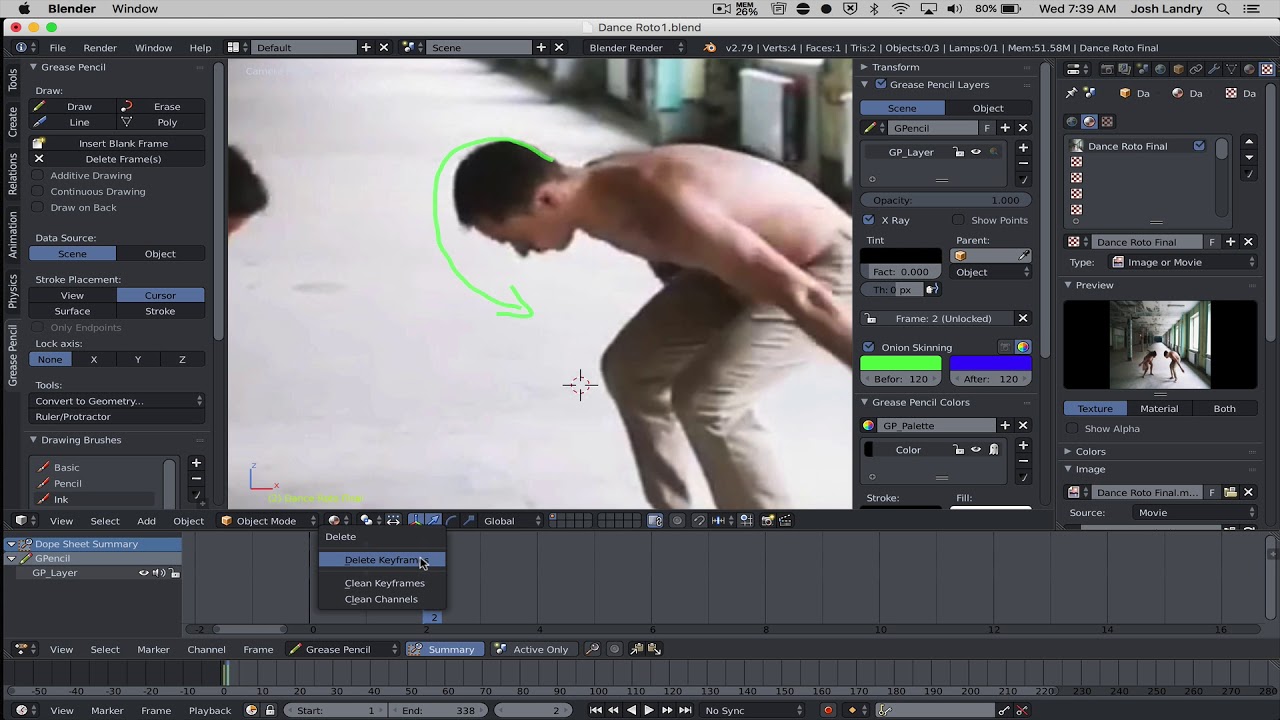Click the Erase button
Viewport: 1280px width, 720px height.
tap(161, 106)
